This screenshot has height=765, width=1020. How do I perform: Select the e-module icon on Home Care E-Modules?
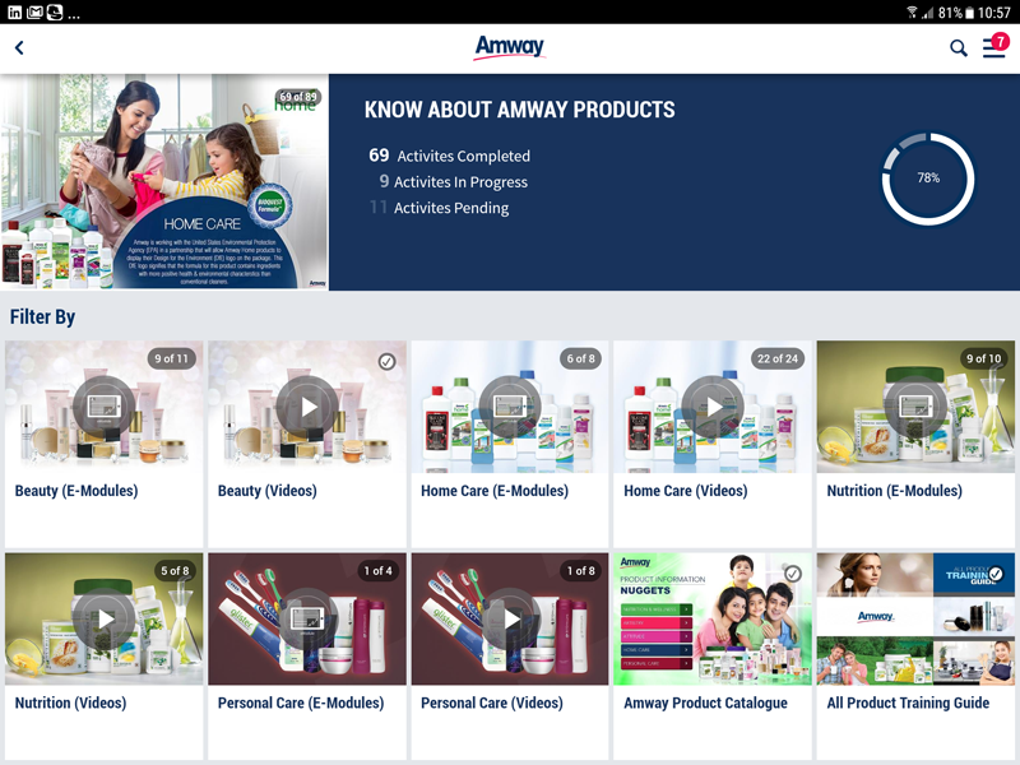click(509, 406)
